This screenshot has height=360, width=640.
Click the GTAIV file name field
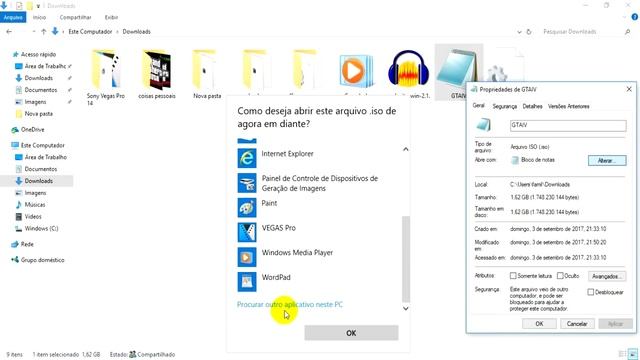(568, 125)
